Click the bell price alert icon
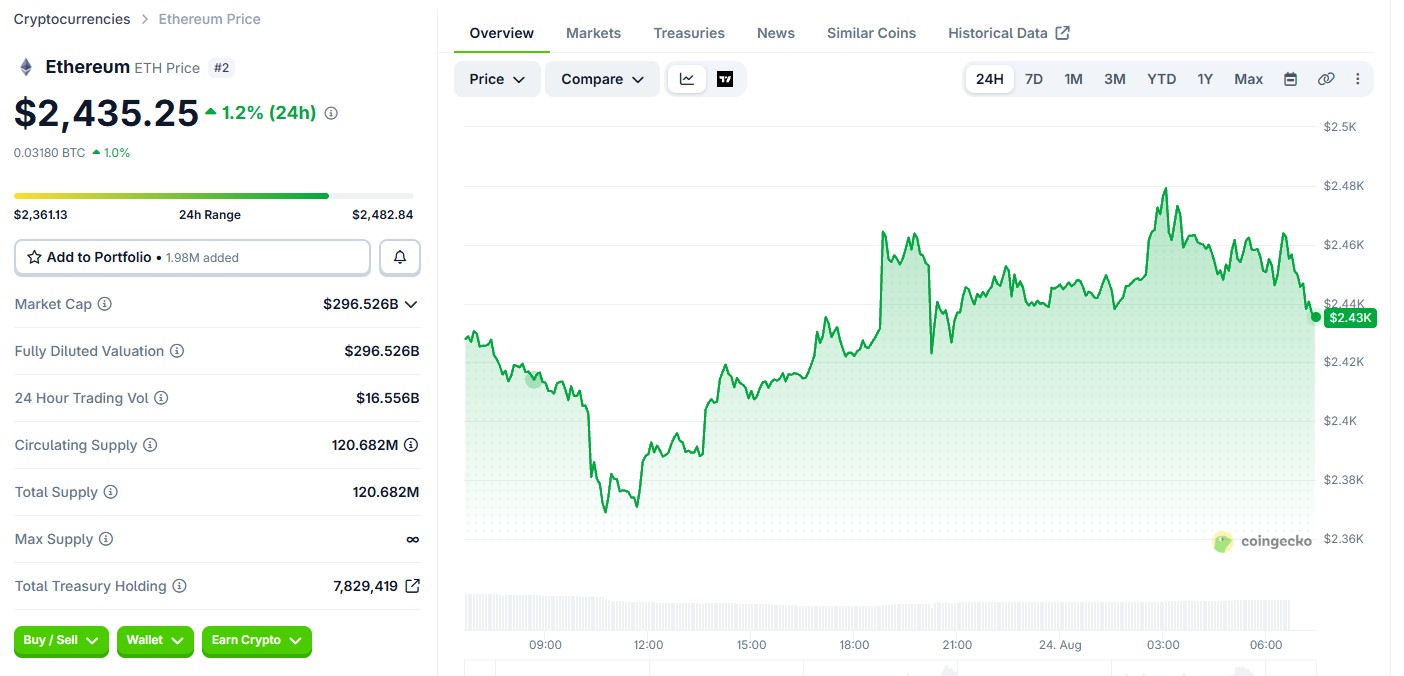 click(x=400, y=257)
